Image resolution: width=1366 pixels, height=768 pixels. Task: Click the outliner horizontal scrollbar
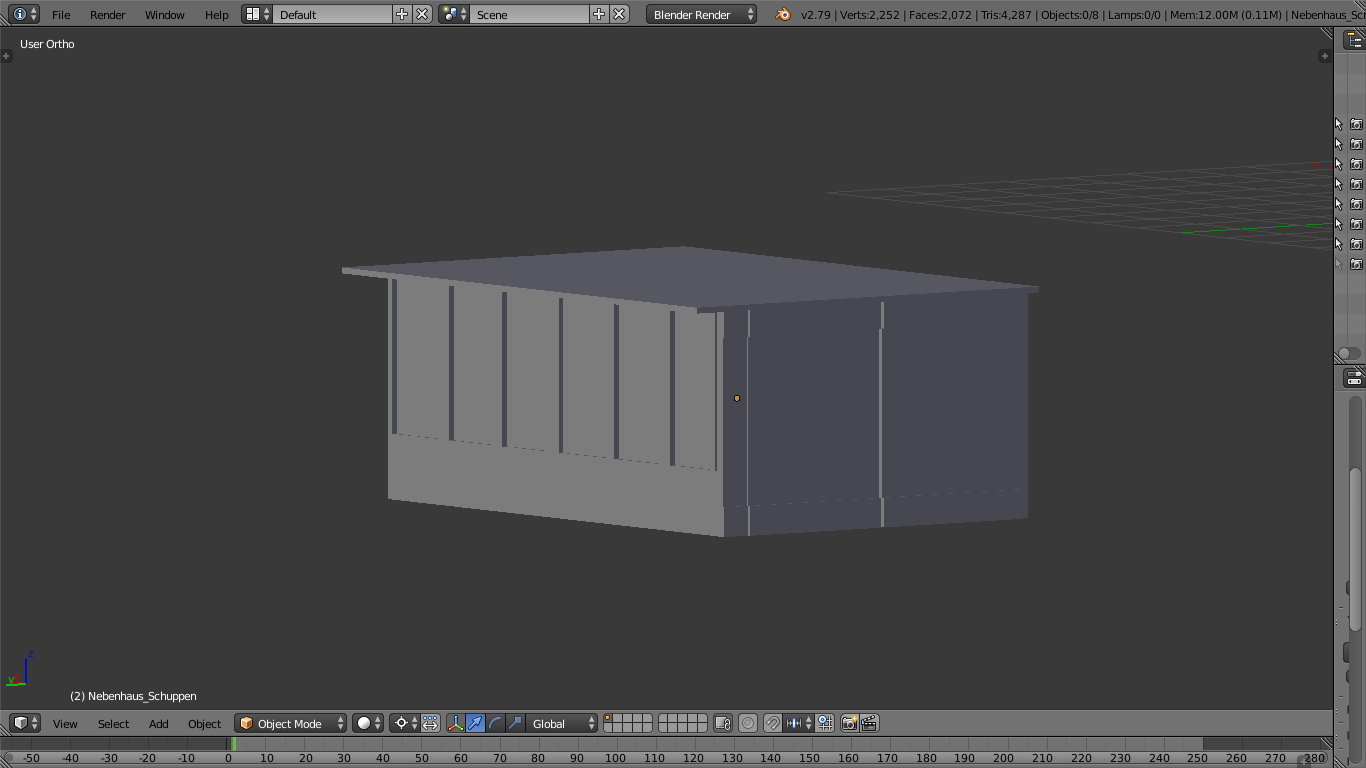click(x=1349, y=353)
